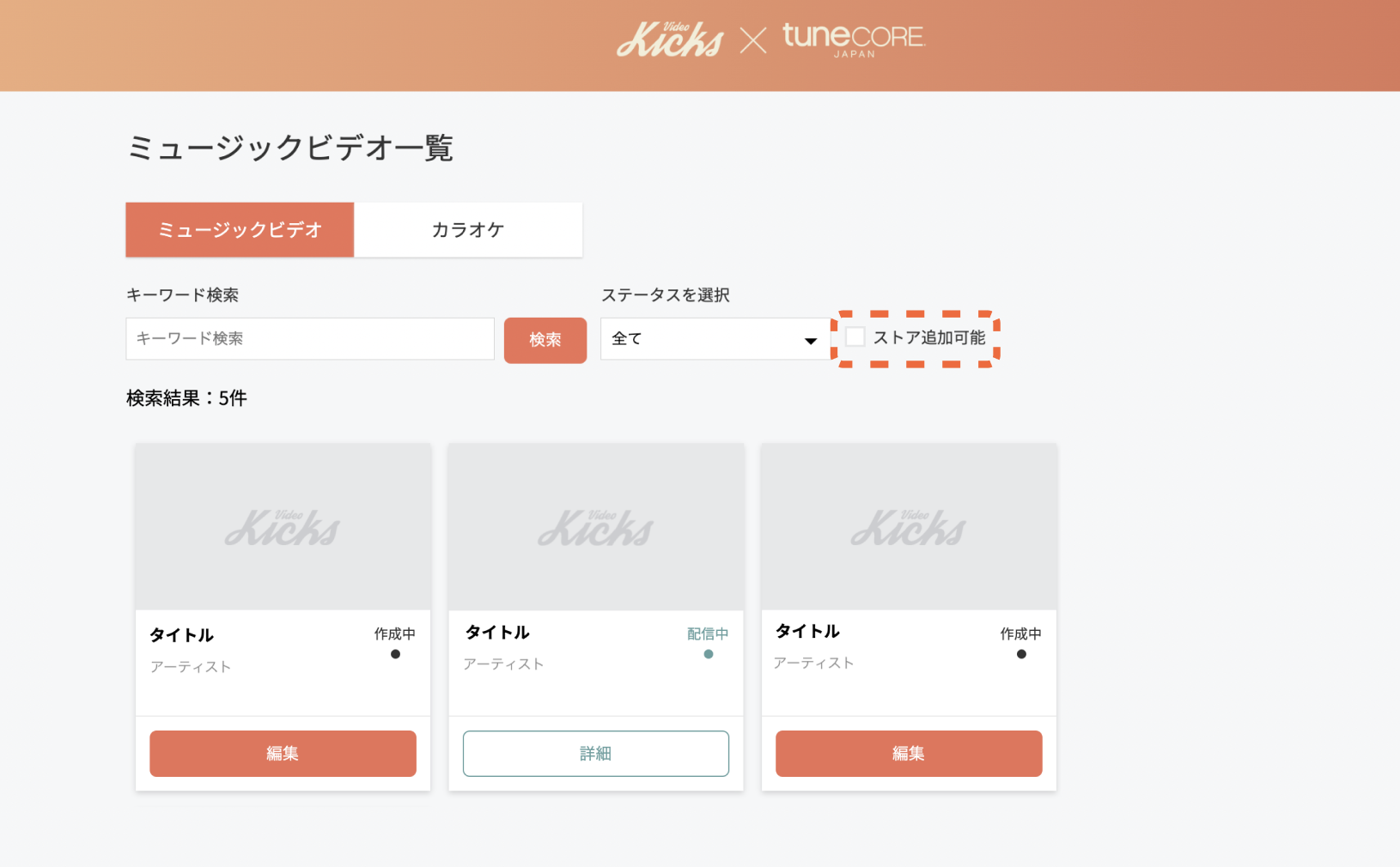
Task: Open the ステータスを選択 dropdown showing 全て
Action: [x=715, y=339]
